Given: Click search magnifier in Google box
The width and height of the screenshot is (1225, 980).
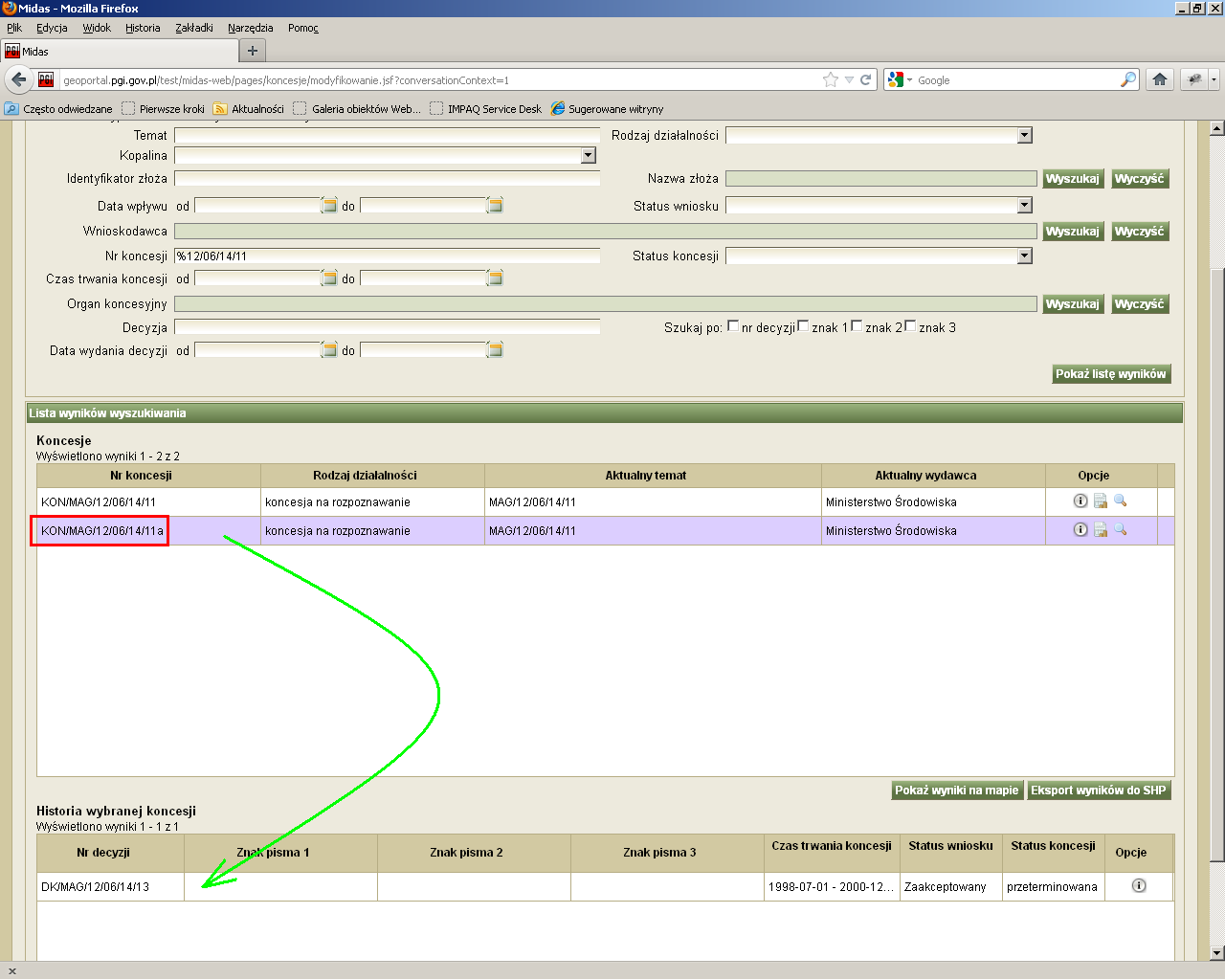Looking at the screenshot, I should [1128, 79].
